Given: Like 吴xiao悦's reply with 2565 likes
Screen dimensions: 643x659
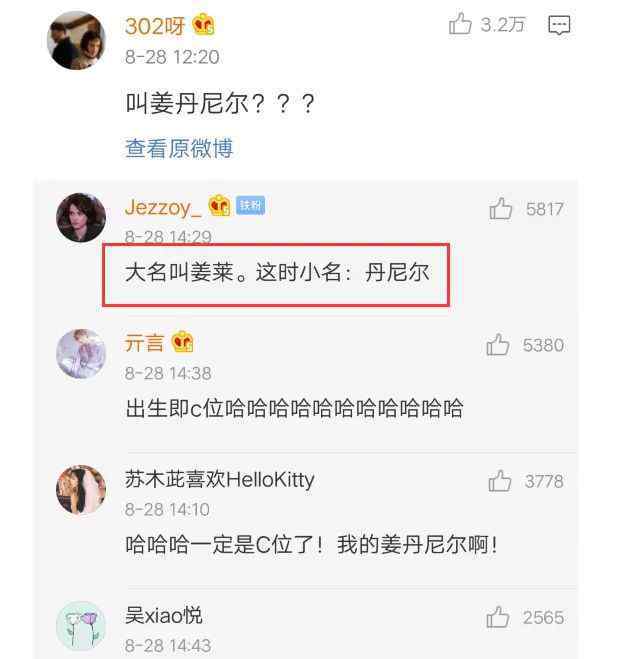Looking at the screenshot, I should (x=498, y=617).
